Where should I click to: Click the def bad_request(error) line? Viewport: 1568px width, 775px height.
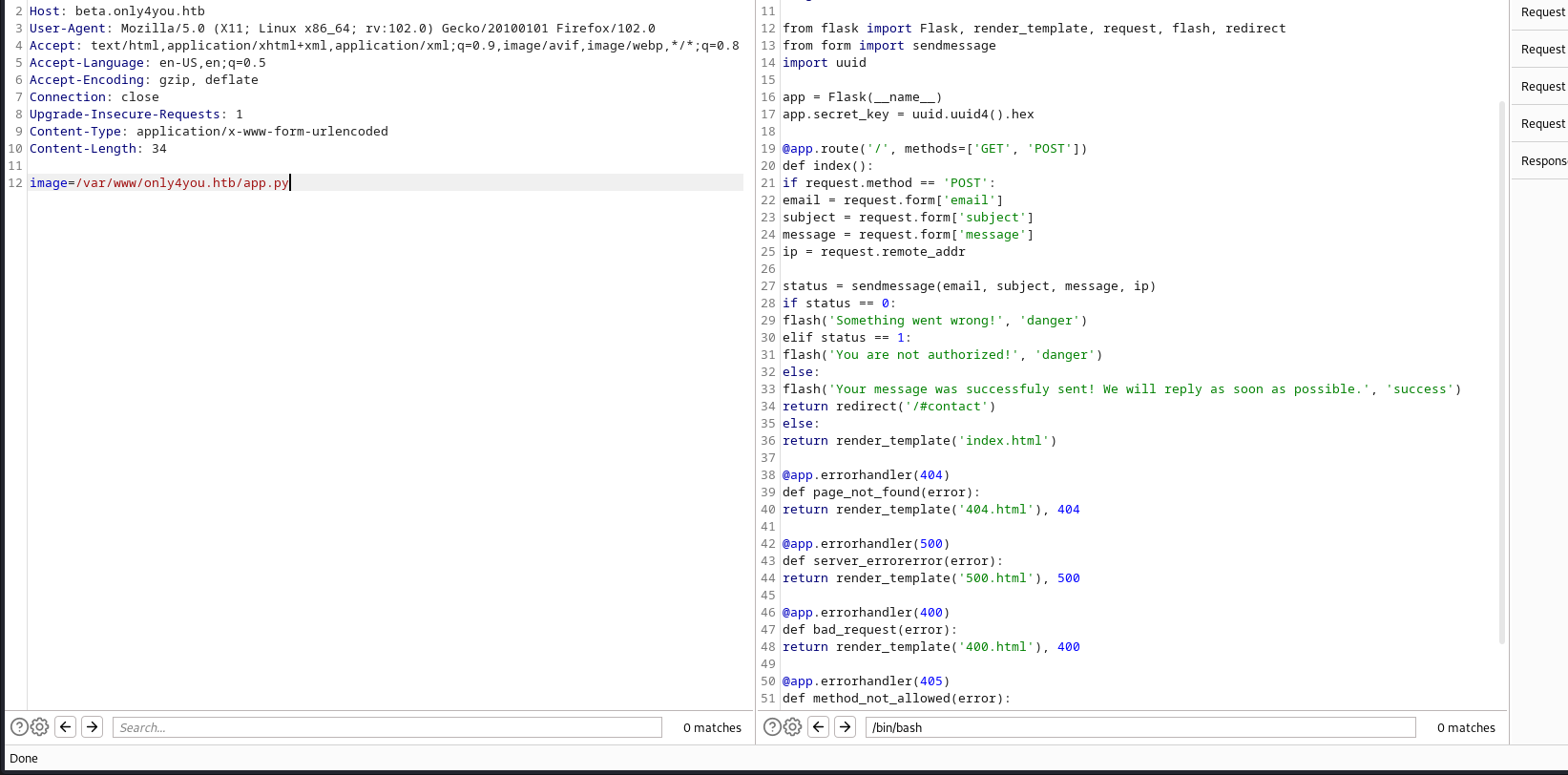tap(870, 630)
